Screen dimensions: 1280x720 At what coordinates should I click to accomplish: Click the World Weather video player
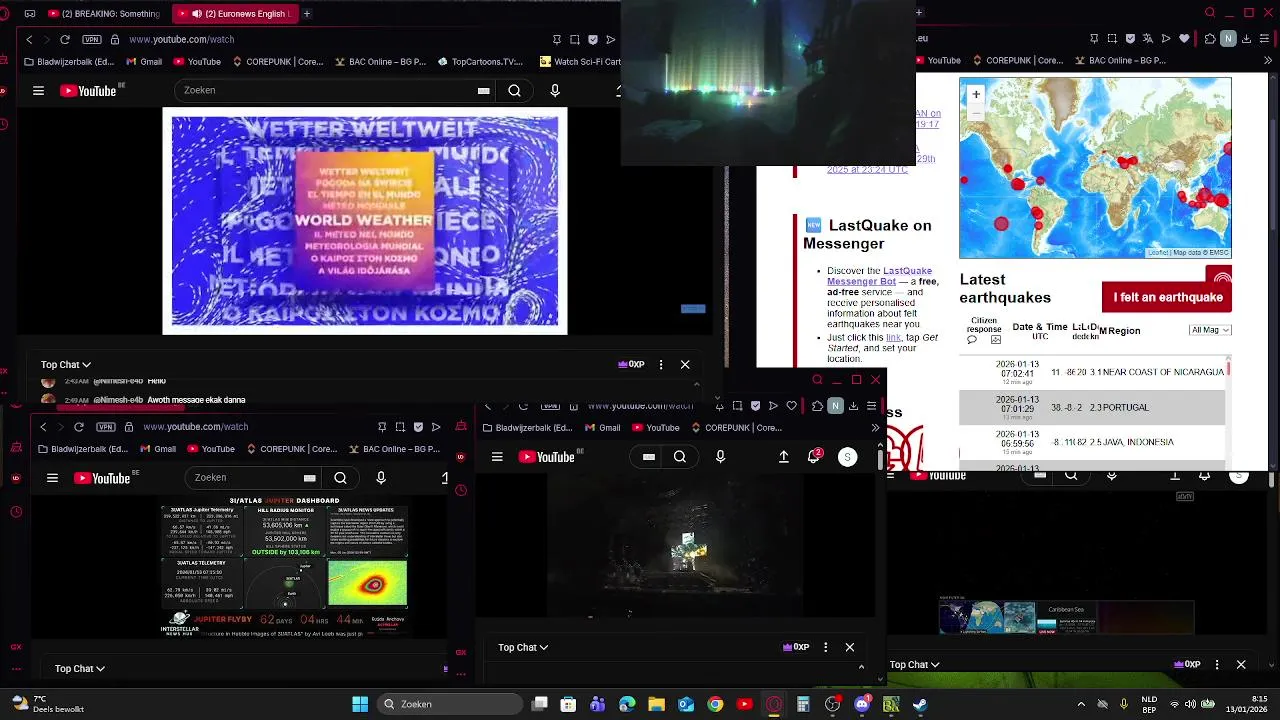(365, 221)
